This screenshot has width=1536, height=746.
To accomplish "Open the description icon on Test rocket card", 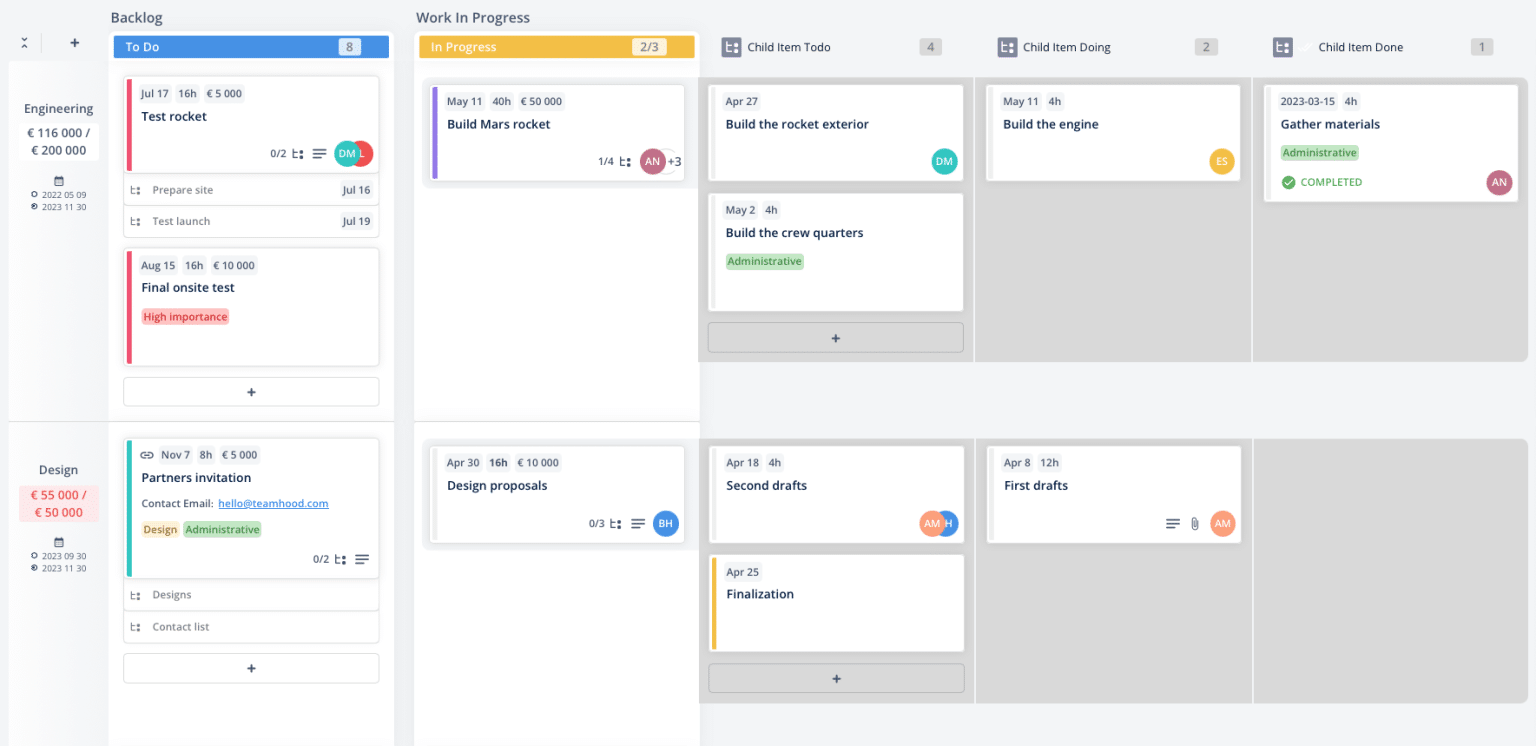I will 319,153.
